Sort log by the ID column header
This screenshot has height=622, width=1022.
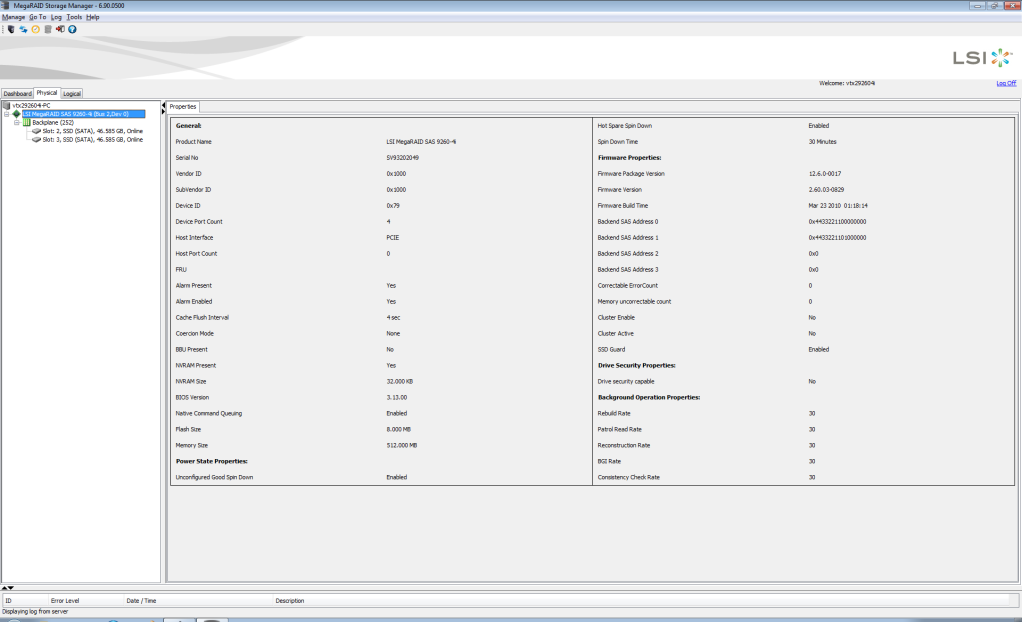pyautogui.click(x=25, y=600)
